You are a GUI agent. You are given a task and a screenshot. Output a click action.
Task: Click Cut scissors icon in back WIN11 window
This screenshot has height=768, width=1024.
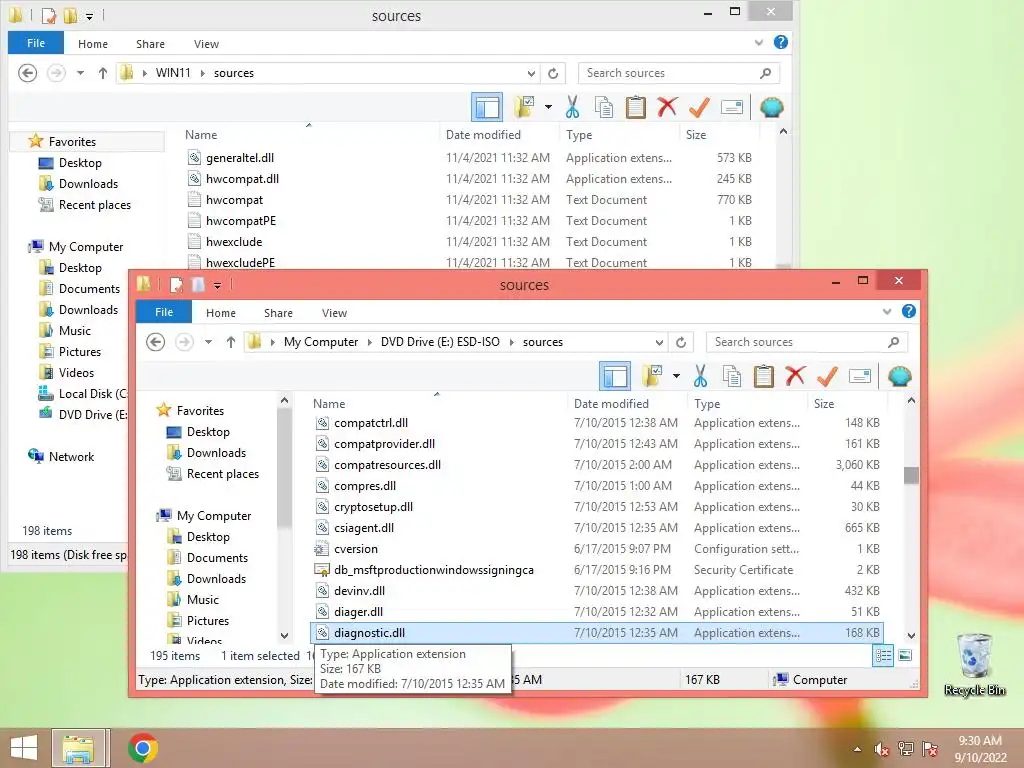pyautogui.click(x=572, y=107)
